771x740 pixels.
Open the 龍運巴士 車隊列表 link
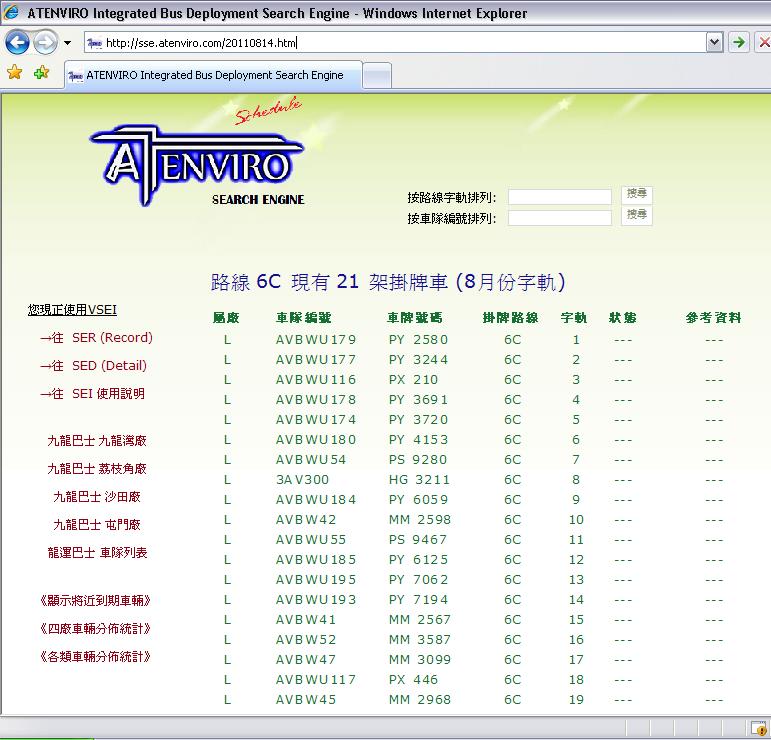(x=97, y=553)
